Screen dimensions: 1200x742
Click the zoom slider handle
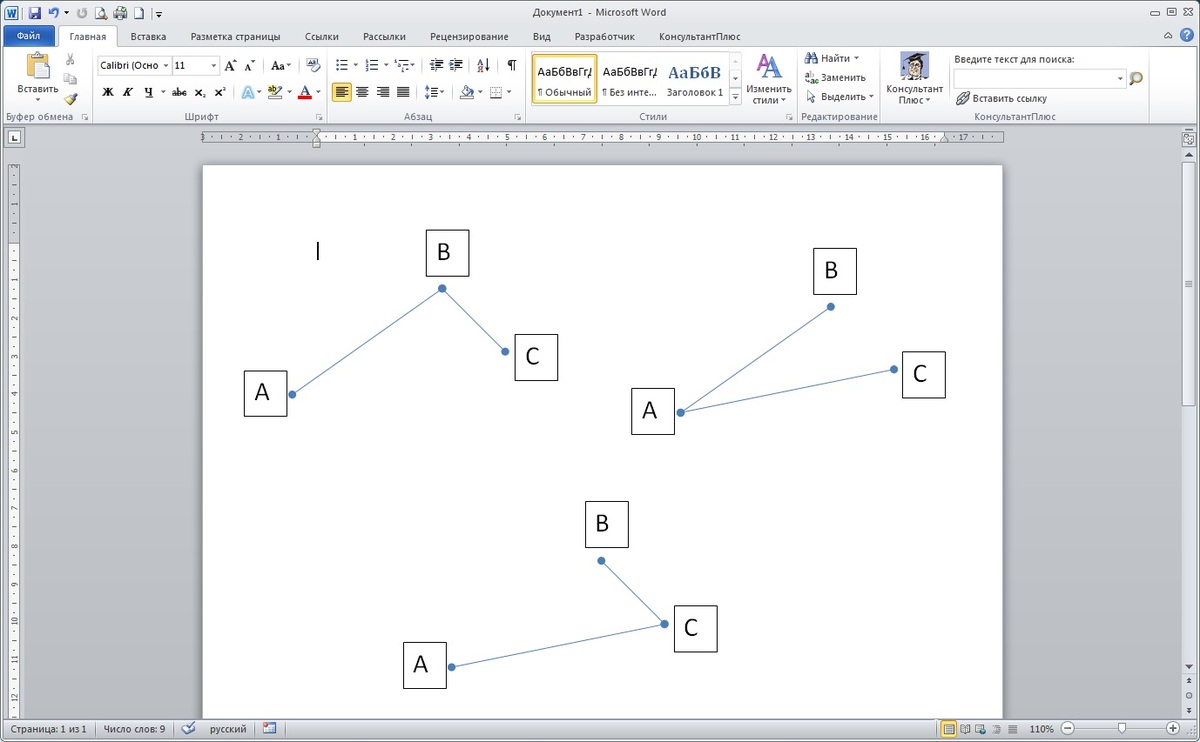(x=1122, y=729)
